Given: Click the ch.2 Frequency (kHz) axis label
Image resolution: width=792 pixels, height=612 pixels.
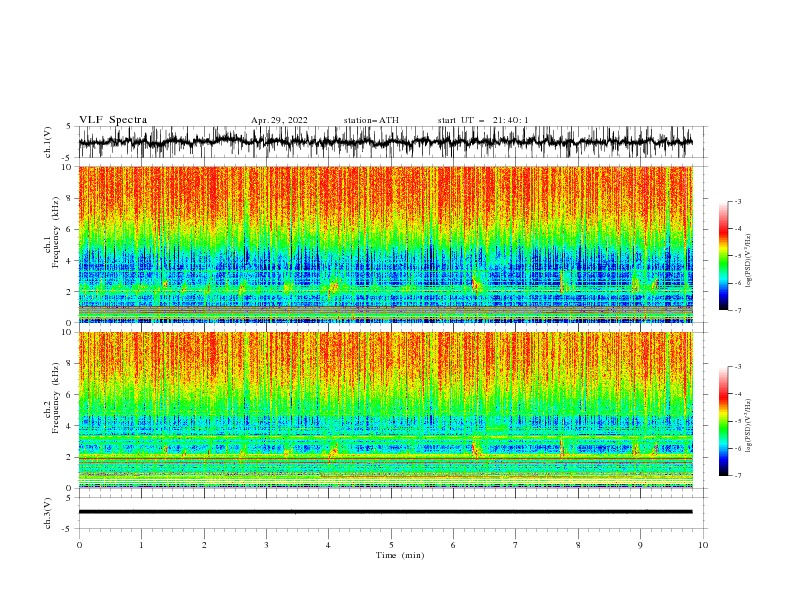Looking at the screenshot, I should click(x=52, y=397).
